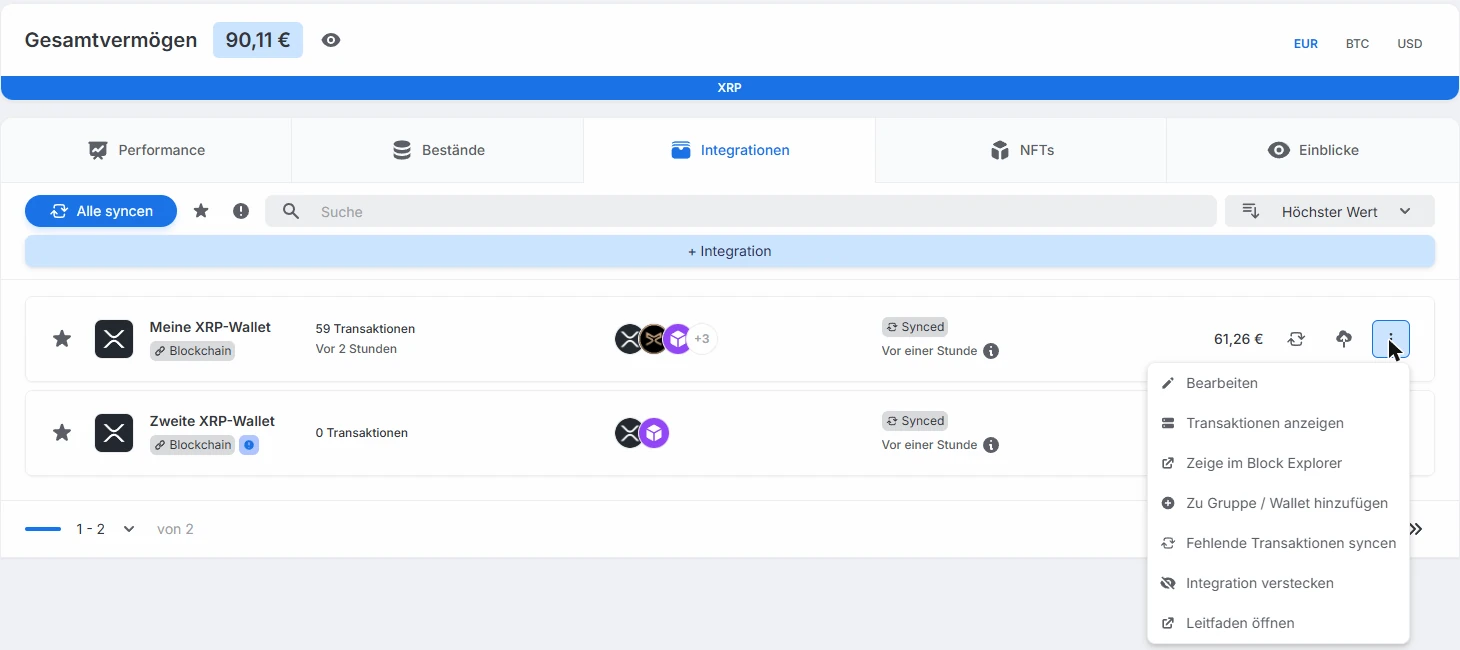Click the gold-ringed token icon in Meine XRP-Wallet

point(653,339)
